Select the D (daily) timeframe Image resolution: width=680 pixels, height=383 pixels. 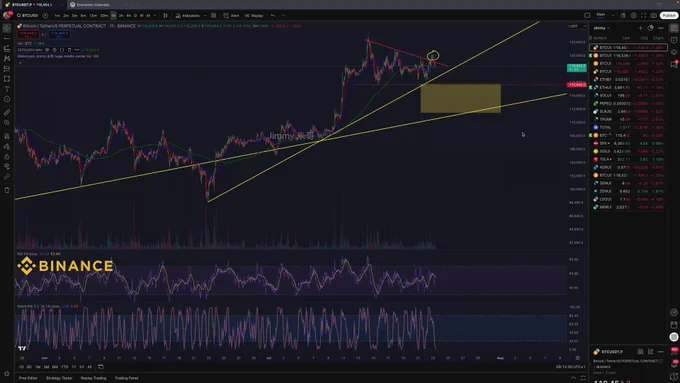pyautogui.click(x=135, y=16)
